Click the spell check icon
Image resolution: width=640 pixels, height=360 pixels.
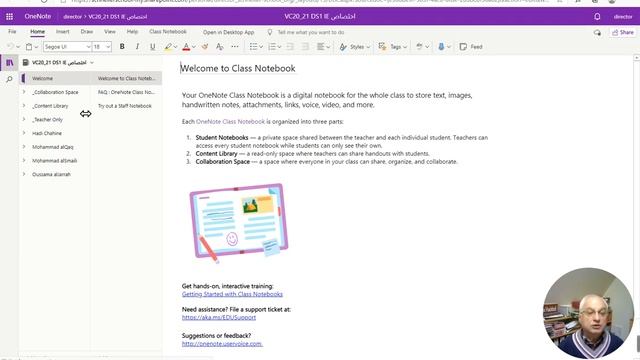point(419,47)
